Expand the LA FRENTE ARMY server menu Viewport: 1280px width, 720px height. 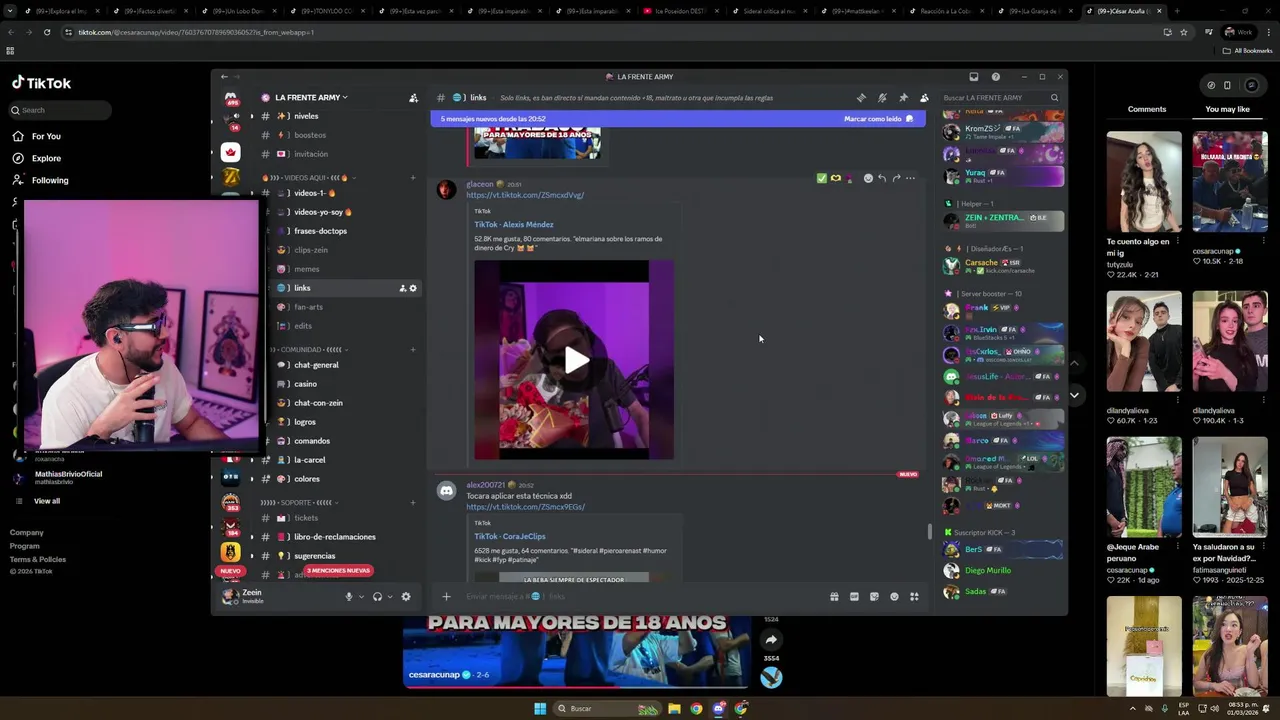click(x=310, y=98)
